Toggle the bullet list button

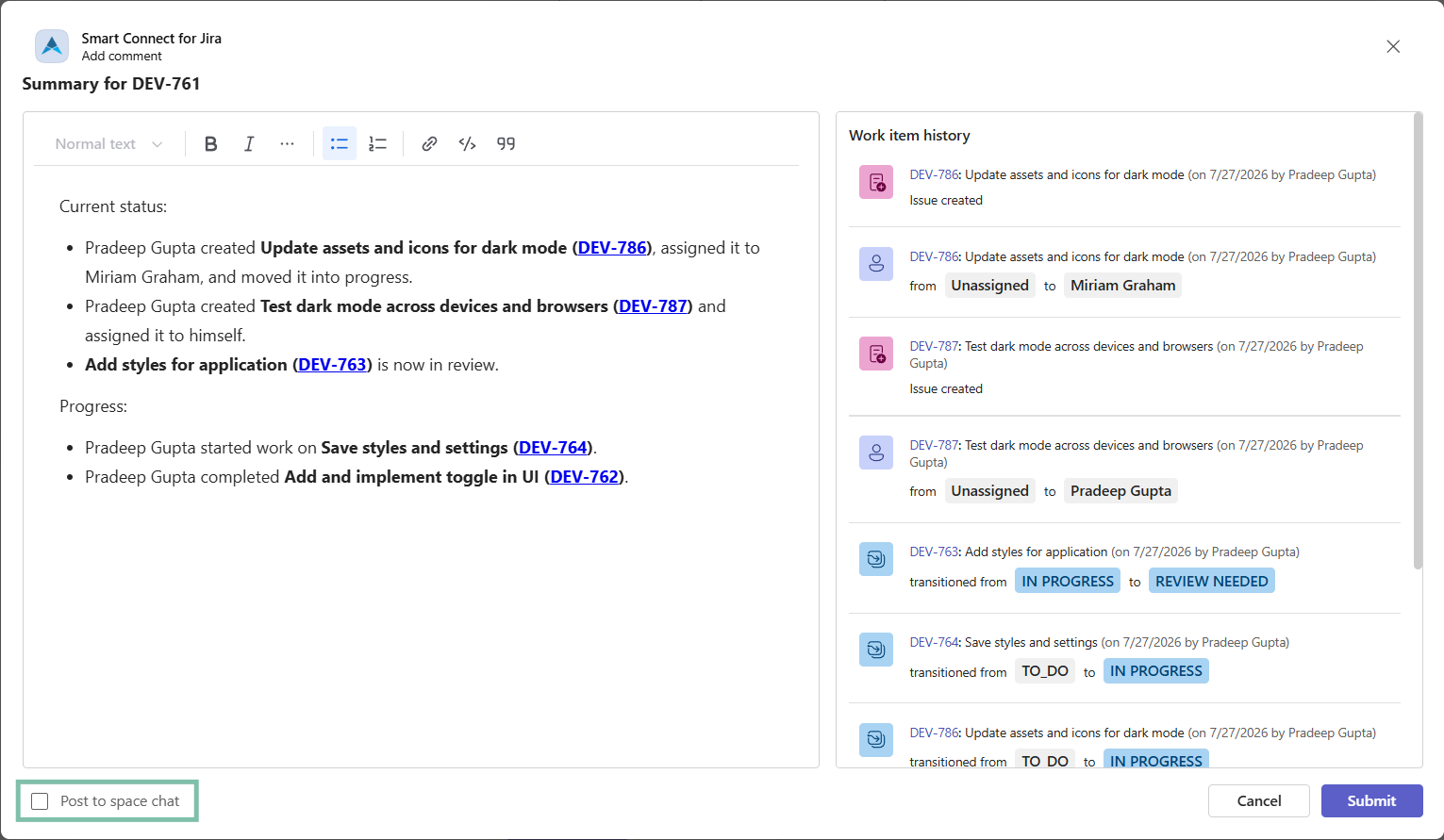coord(340,143)
